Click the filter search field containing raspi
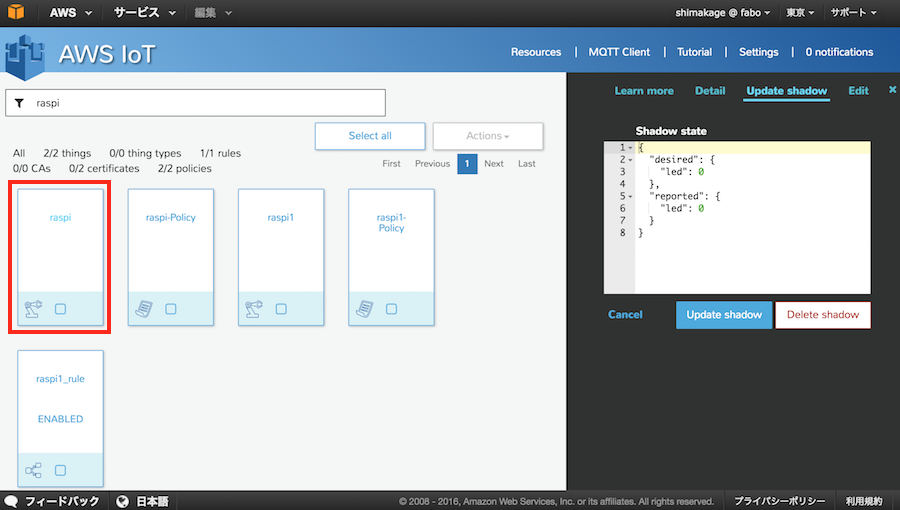900x510 pixels. [x=205, y=103]
